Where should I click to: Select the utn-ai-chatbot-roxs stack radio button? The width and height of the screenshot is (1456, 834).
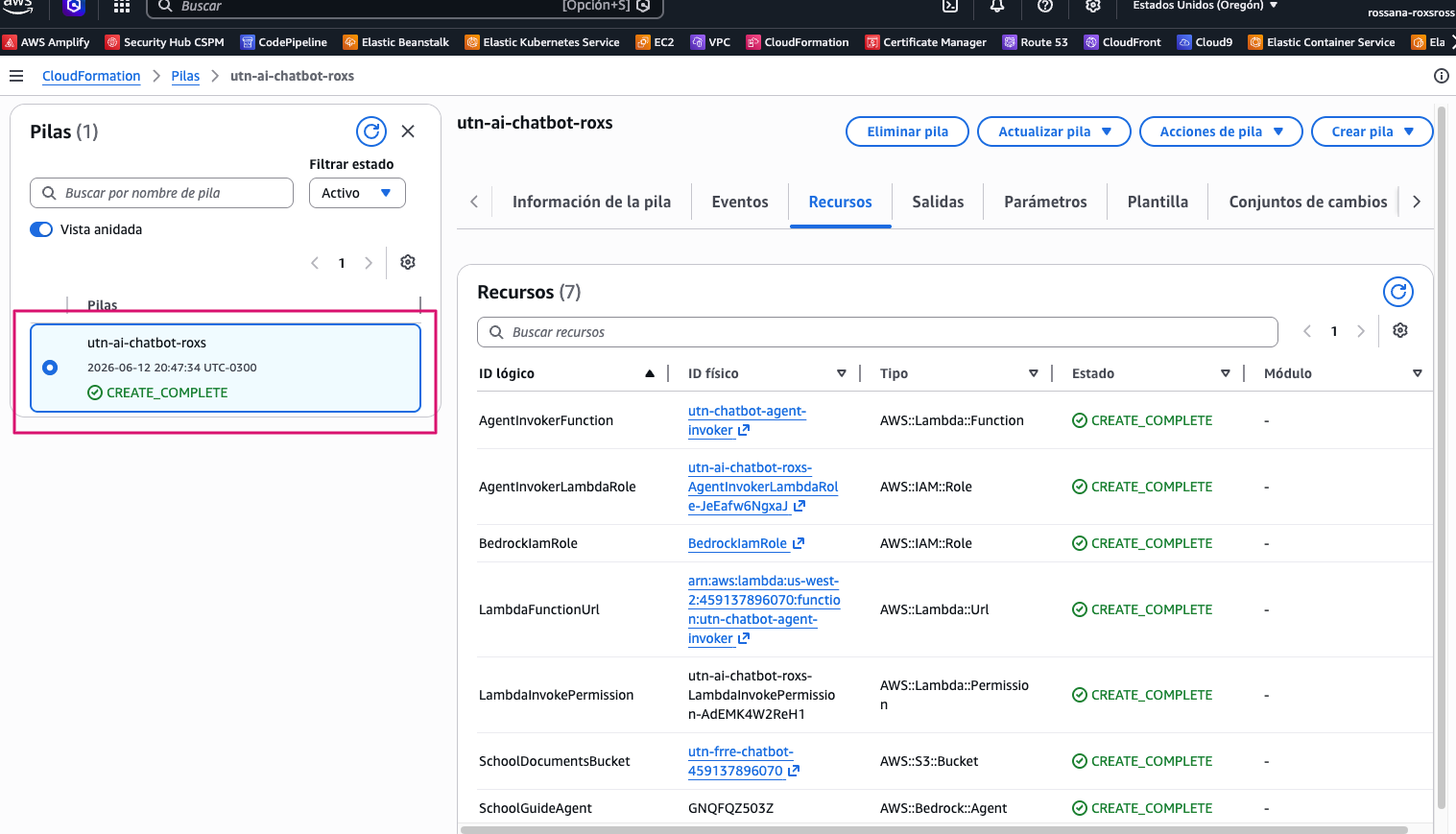[x=50, y=368]
